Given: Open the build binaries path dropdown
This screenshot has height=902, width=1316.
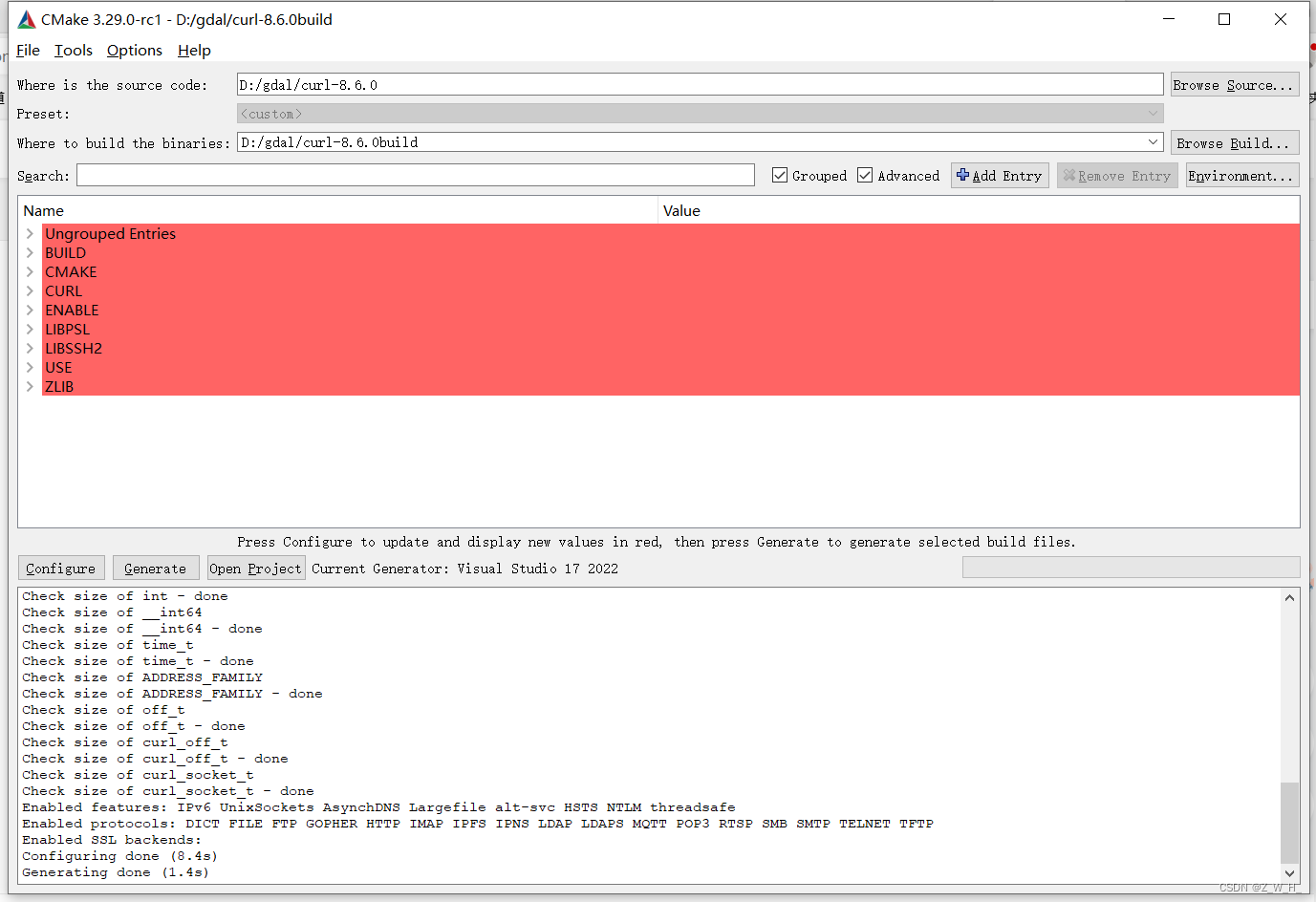Looking at the screenshot, I should click(1153, 142).
